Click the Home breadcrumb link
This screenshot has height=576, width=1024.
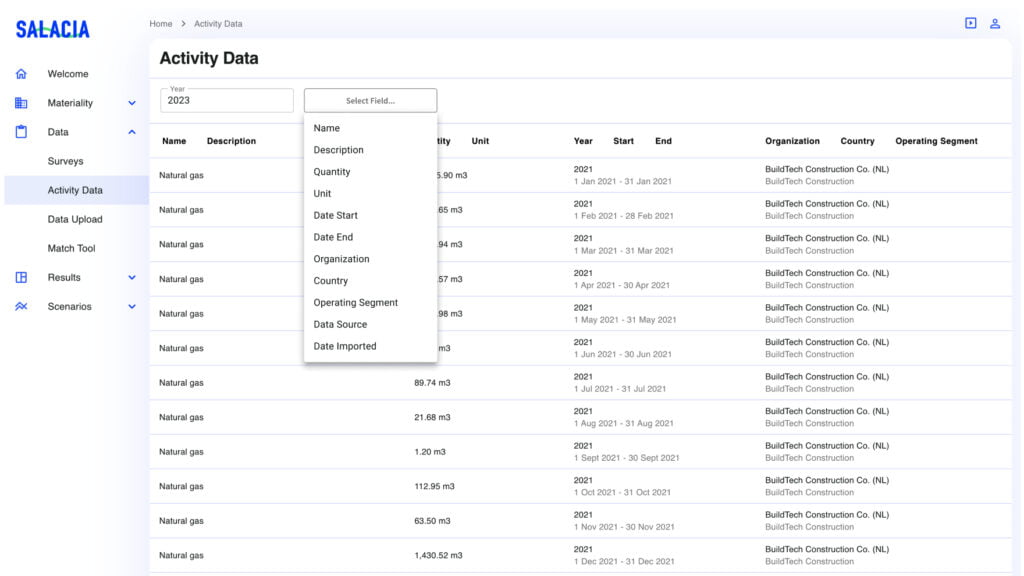(161, 24)
